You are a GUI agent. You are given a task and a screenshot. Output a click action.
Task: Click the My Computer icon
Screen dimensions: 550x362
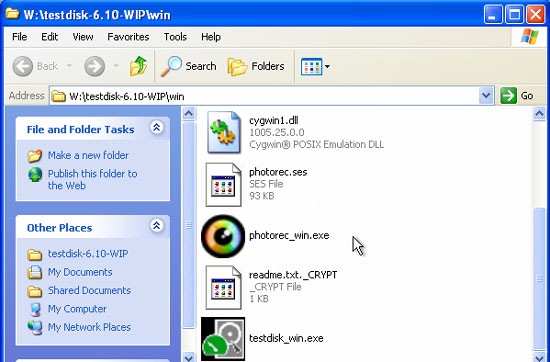[x=35, y=309]
